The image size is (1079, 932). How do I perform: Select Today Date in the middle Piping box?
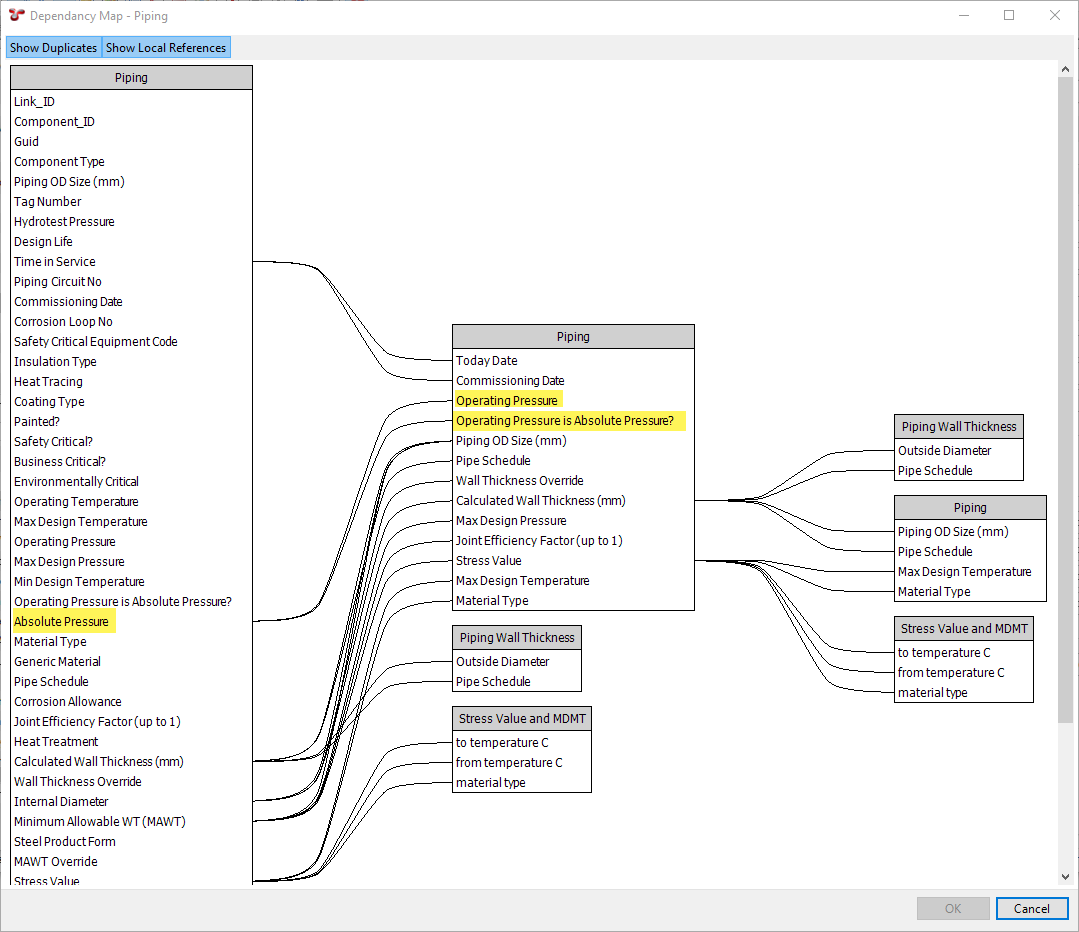tap(487, 361)
